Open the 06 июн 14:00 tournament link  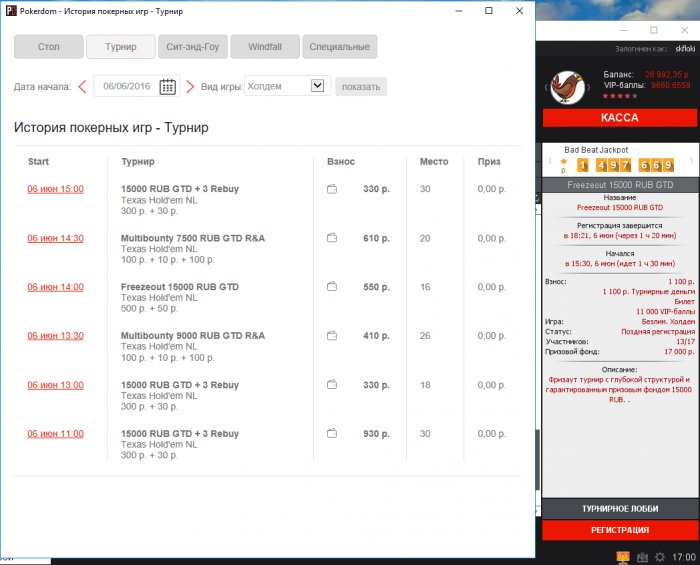[x=55, y=287]
